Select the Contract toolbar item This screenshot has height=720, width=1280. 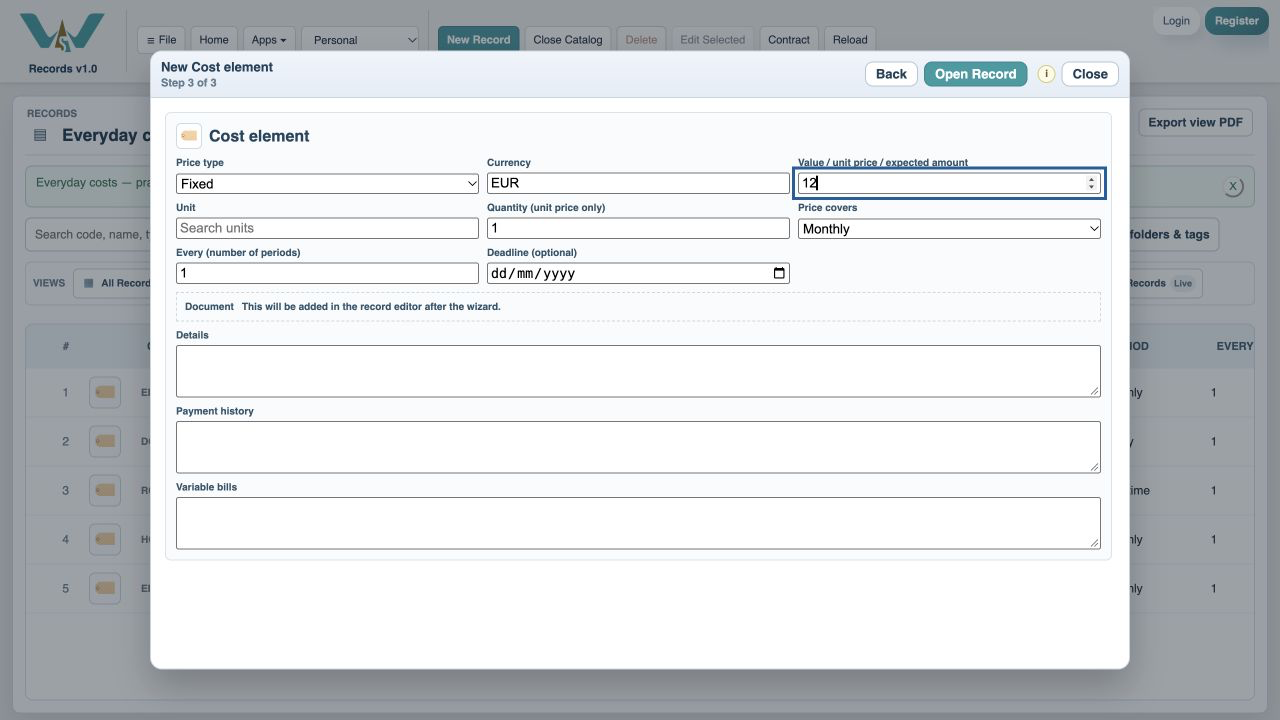789,40
